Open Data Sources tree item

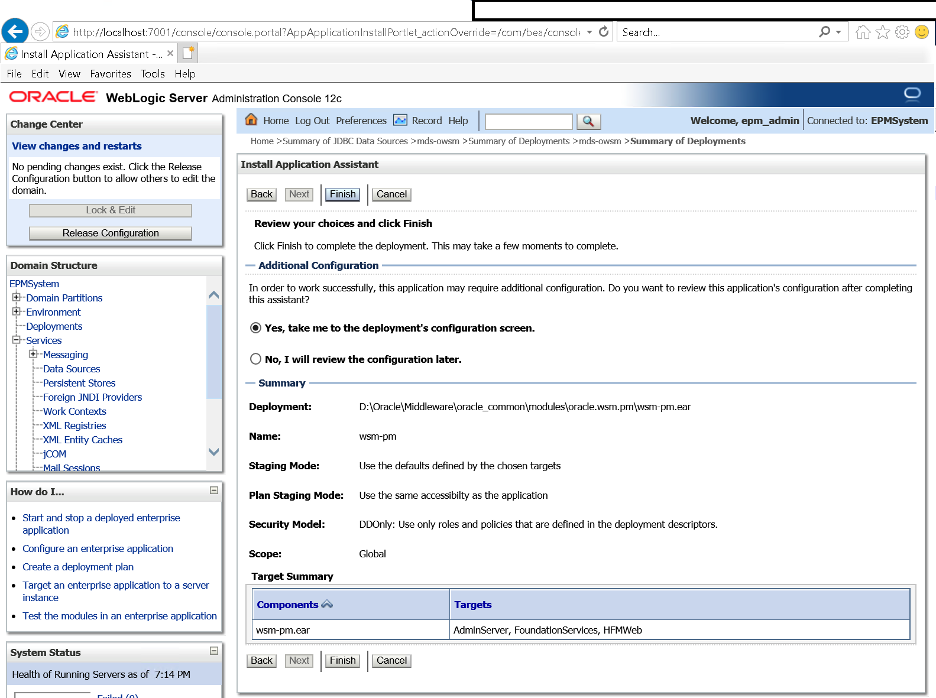[72, 368]
